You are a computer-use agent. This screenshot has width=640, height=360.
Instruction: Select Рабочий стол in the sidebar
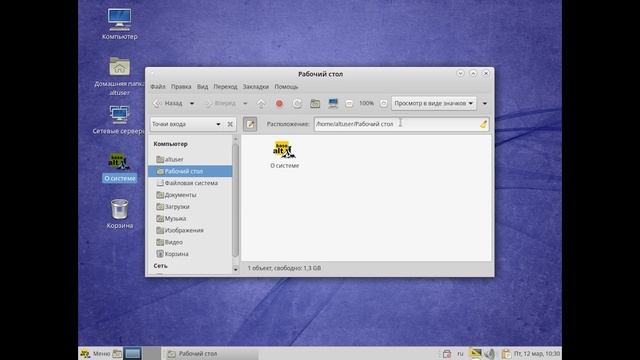click(190, 171)
